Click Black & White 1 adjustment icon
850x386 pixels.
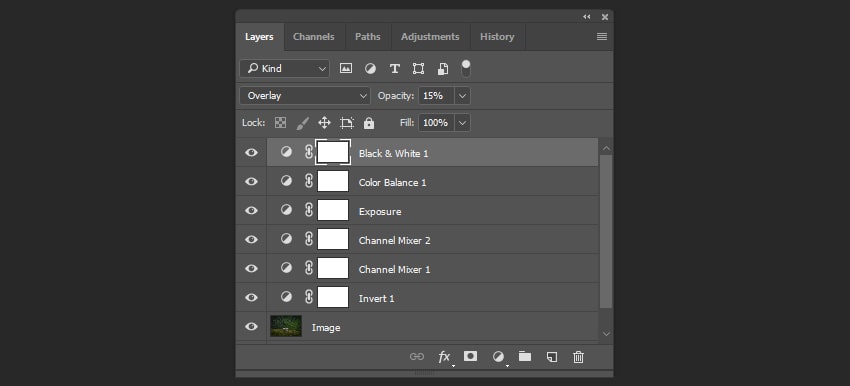[x=286, y=152]
